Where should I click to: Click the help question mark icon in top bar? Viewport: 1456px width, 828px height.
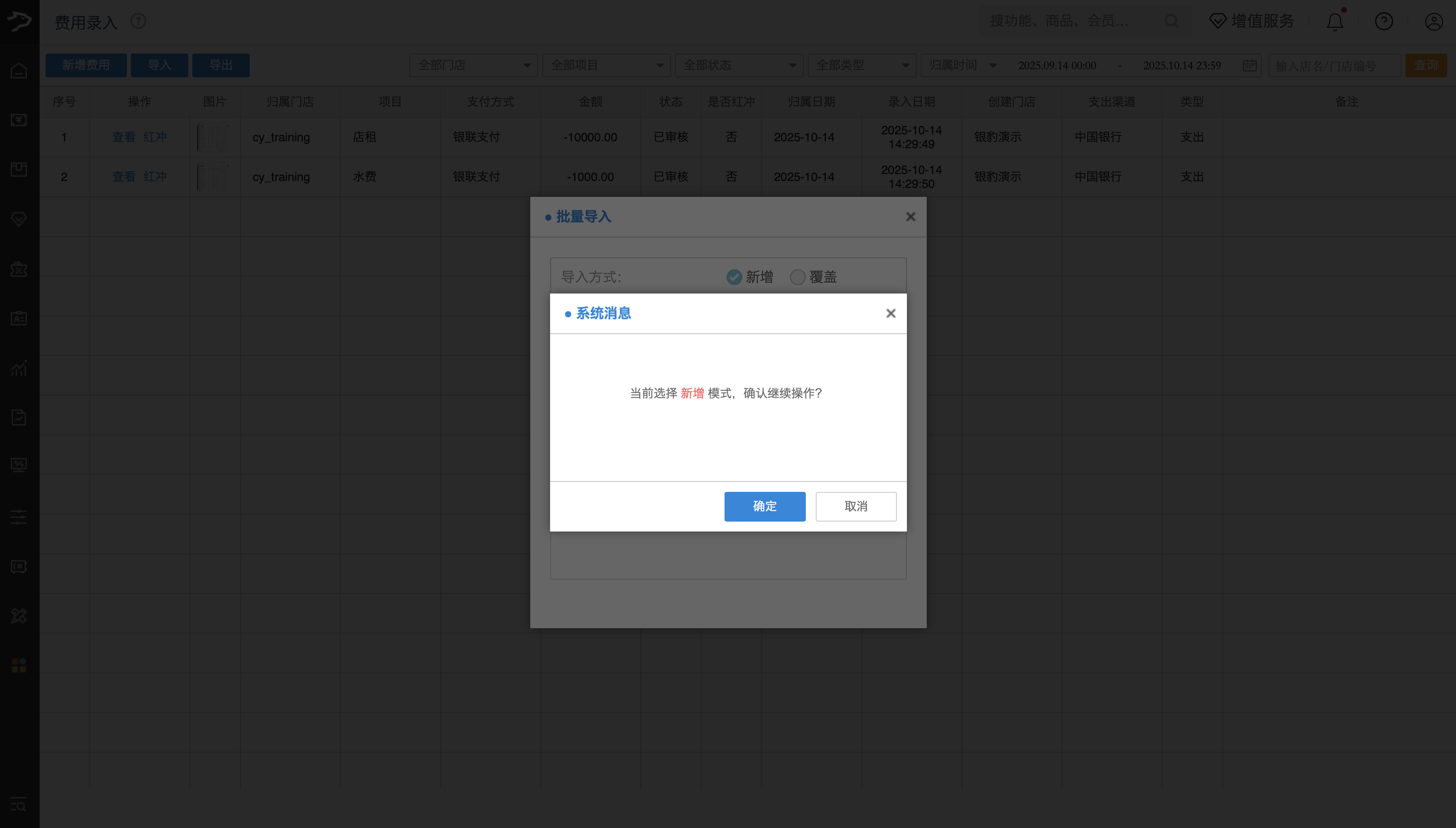[x=1383, y=21]
